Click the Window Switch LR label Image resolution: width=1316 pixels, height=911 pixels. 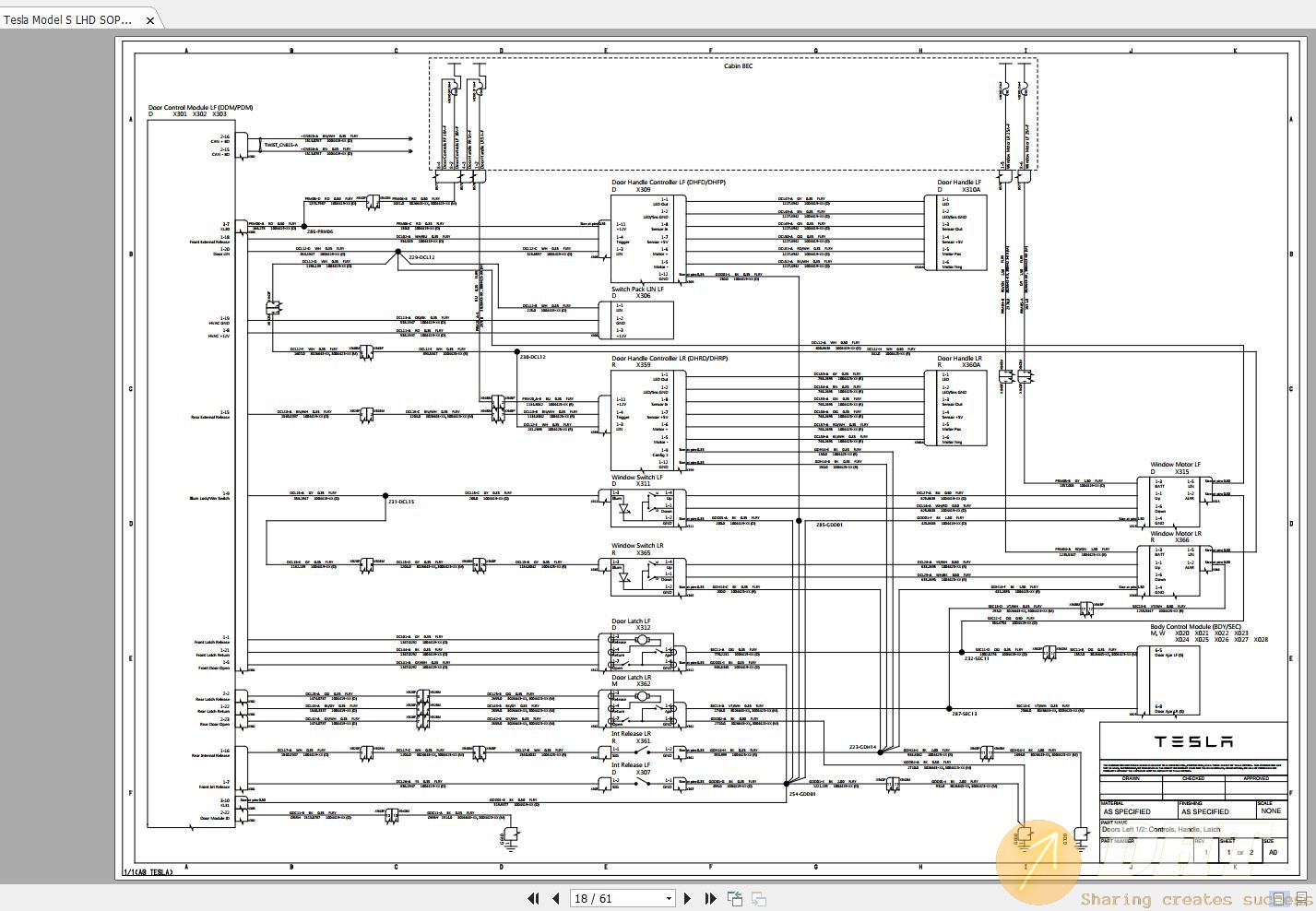(636, 546)
